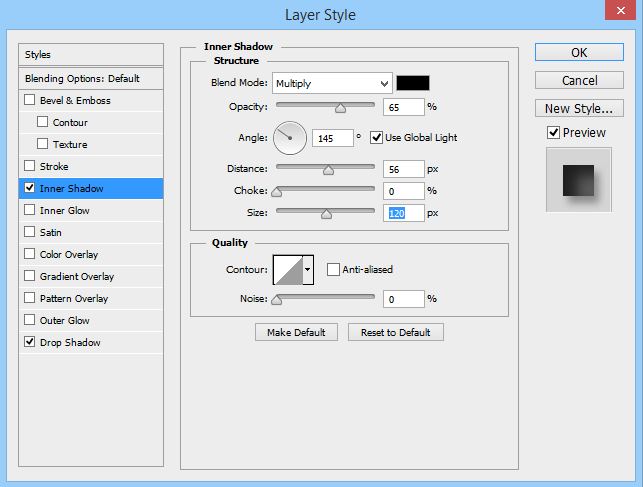
Task: Open the Drop Shadow settings row
Action: [91, 342]
